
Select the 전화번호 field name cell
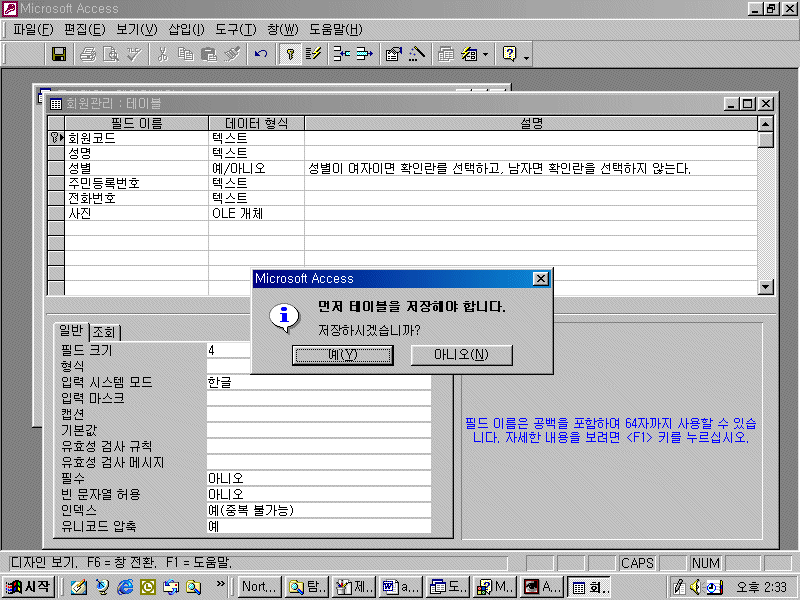tap(137, 198)
